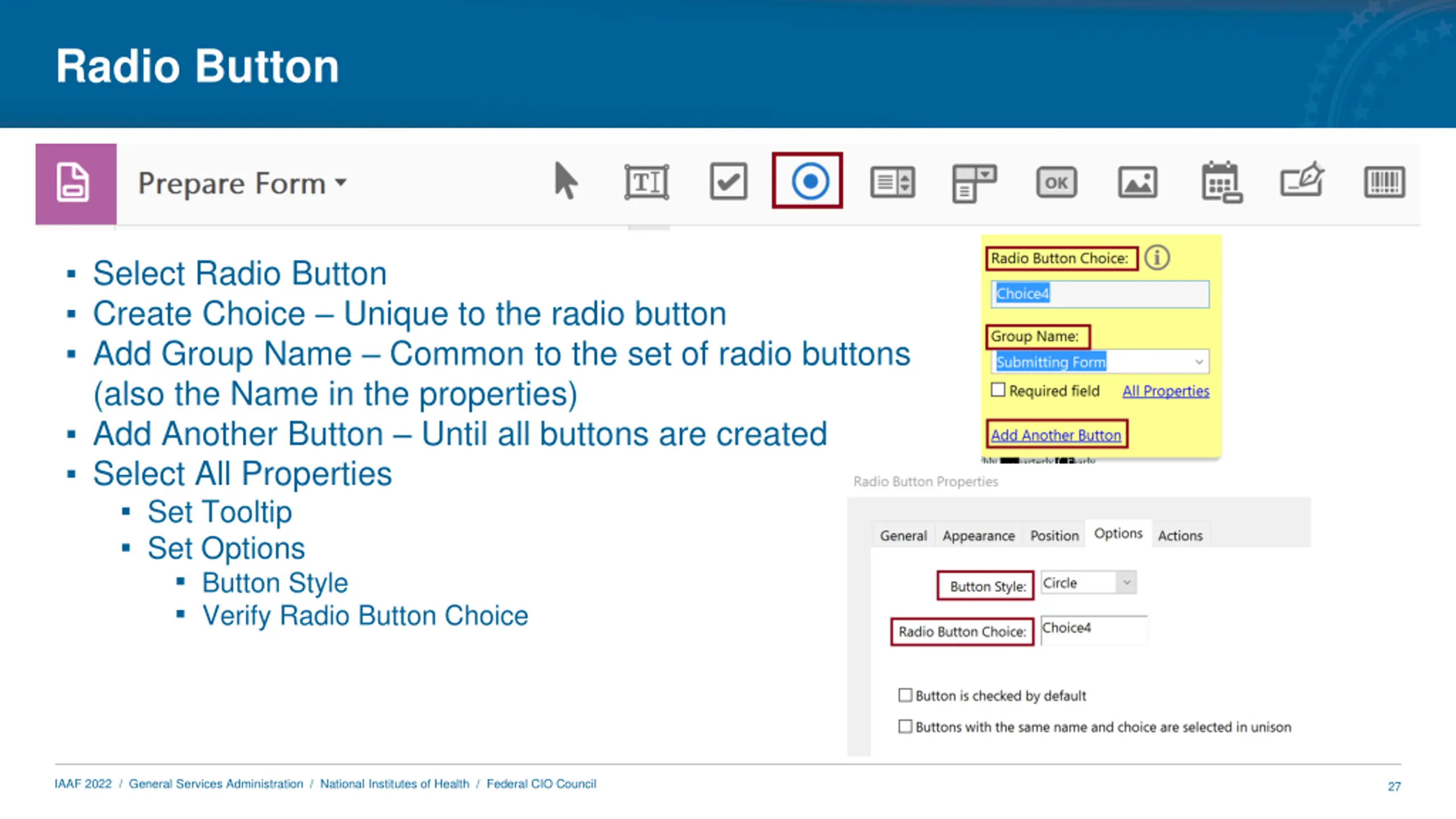Open the Prepare Form dropdown arrow

coord(341,183)
